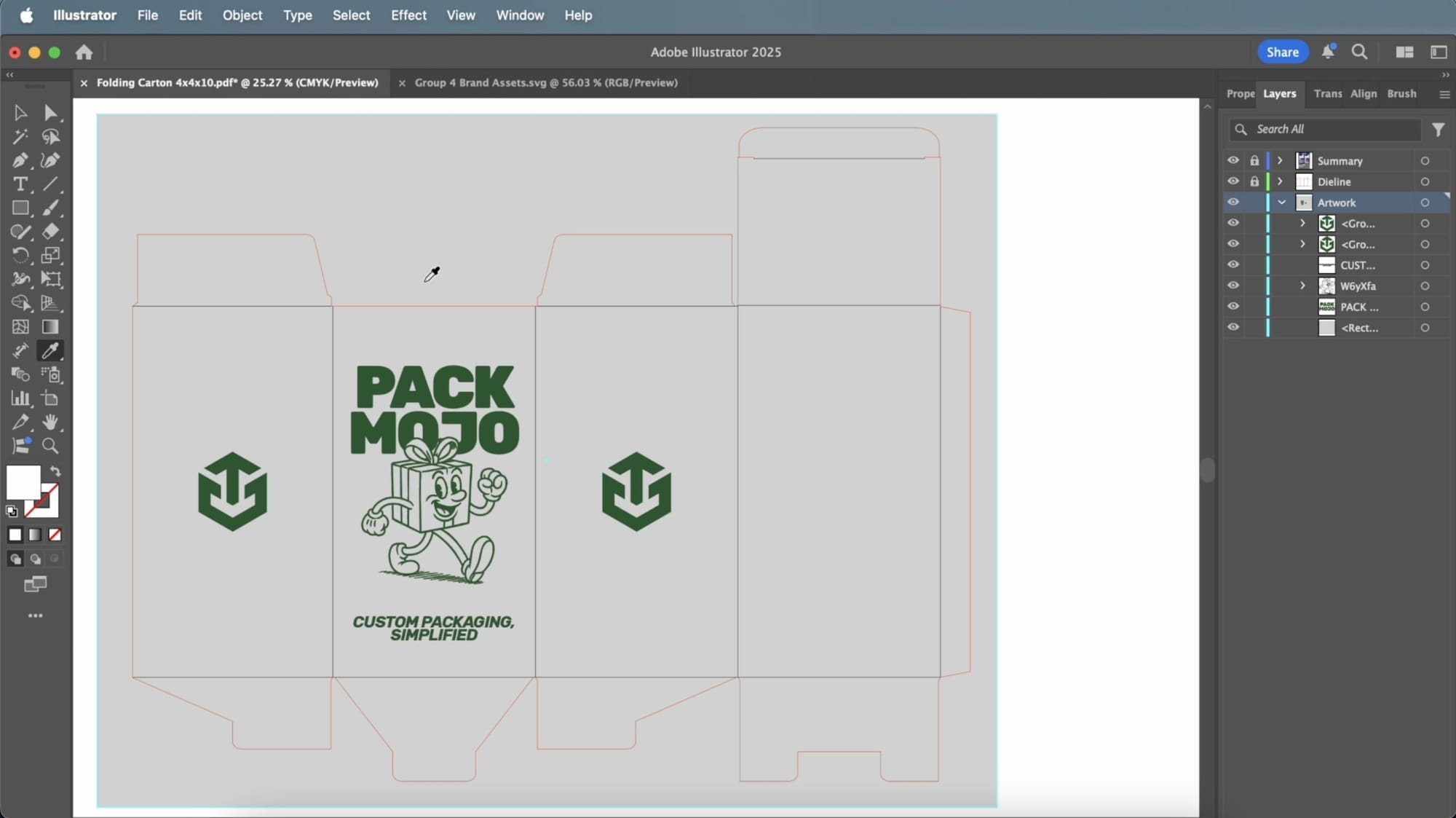Pick the Artboard tool
The image size is (1456, 818).
click(x=50, y=398)
